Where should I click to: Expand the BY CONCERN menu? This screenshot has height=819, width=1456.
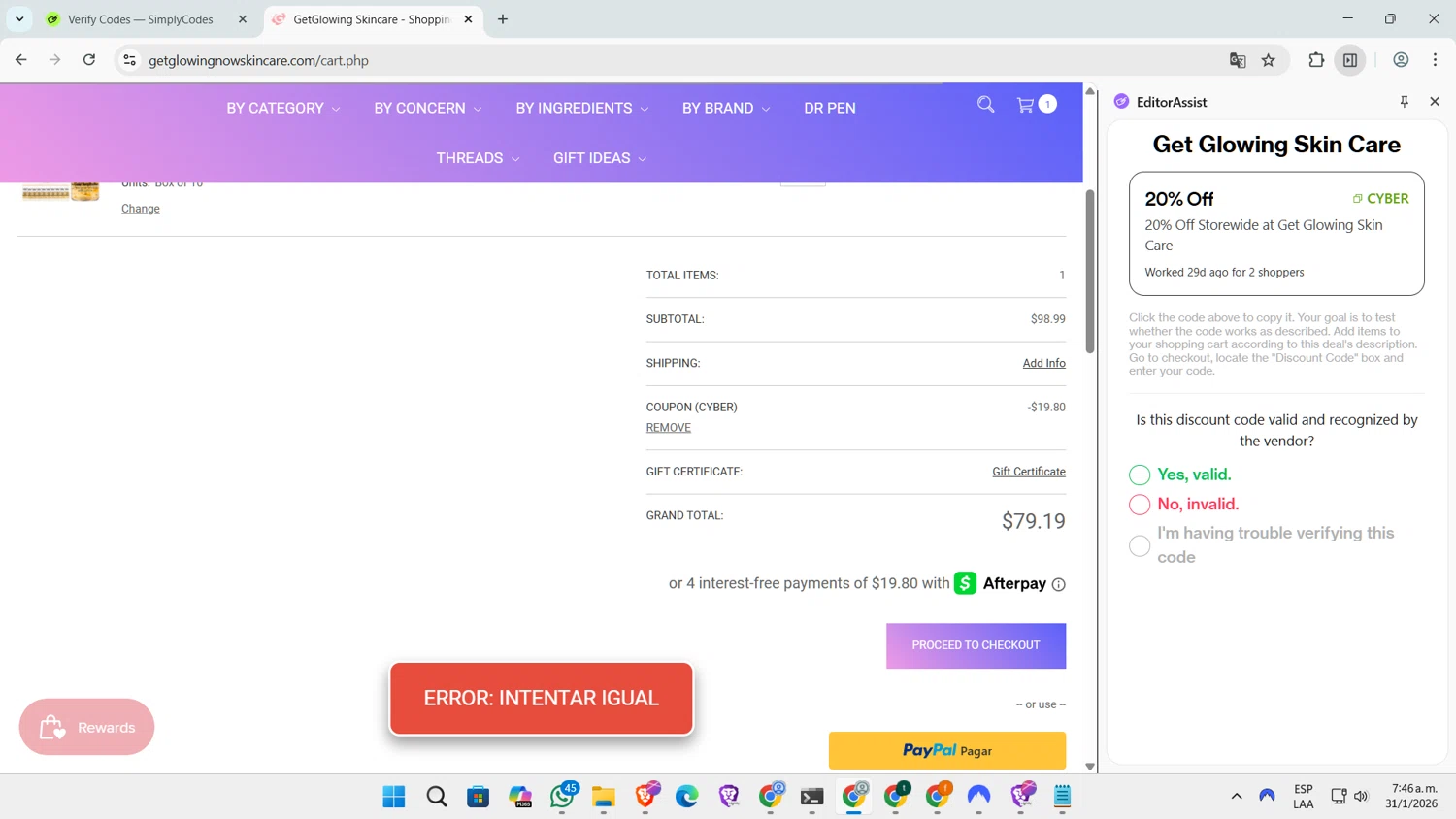pyautogui.click(x=428, y=108)
